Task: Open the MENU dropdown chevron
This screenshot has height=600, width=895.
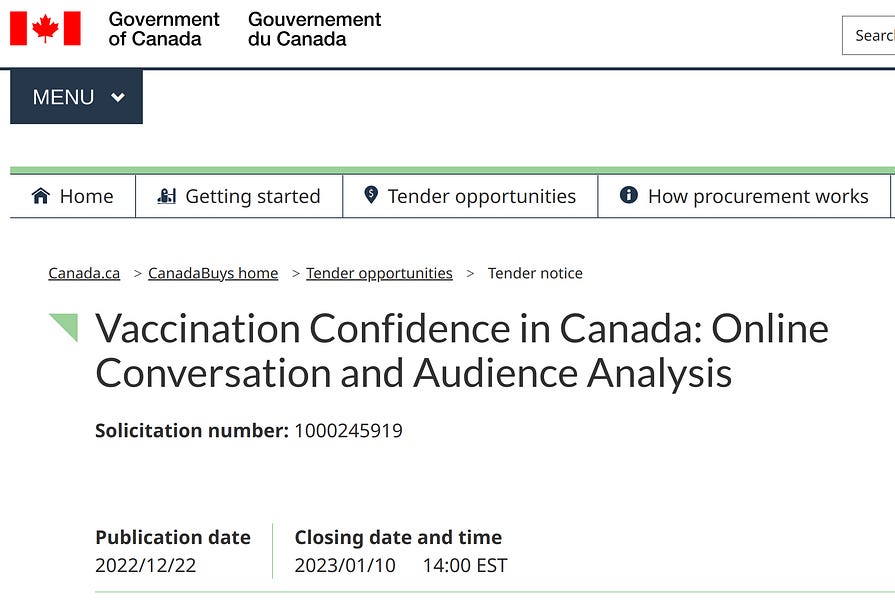Action: [x=117, y=97]
